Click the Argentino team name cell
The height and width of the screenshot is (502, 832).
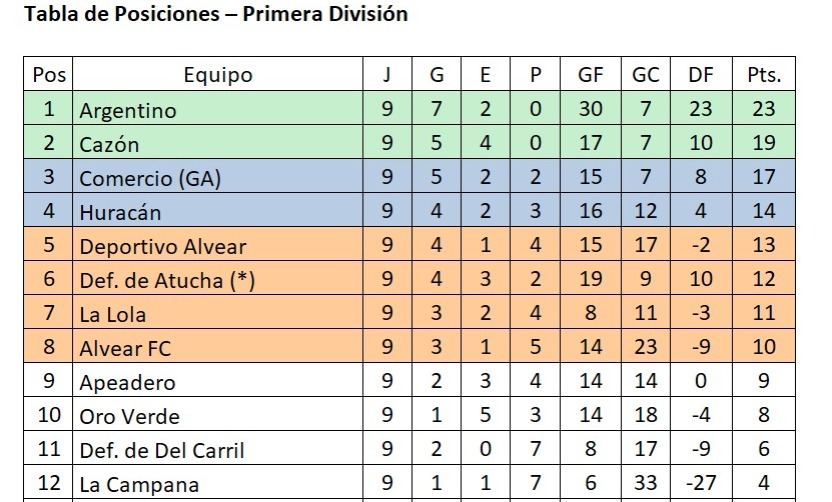[x=218, y=109]
